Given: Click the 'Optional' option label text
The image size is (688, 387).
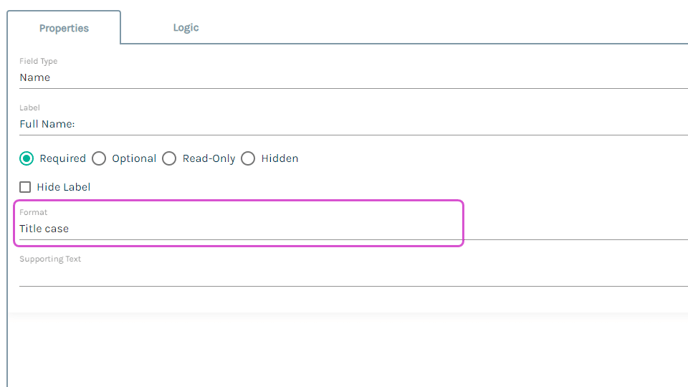Looking at the screenshot, I should (134, 158).
